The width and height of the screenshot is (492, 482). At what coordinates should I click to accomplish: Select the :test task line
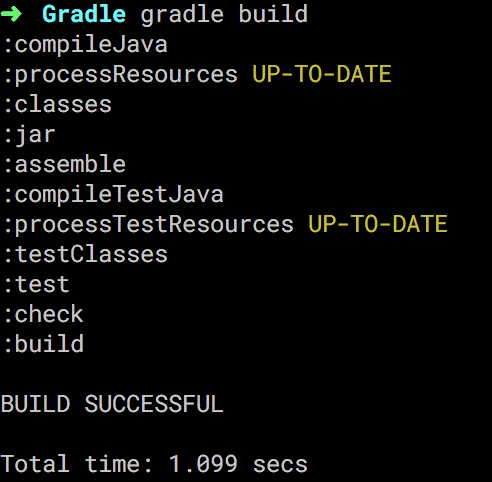pos(37,285)
